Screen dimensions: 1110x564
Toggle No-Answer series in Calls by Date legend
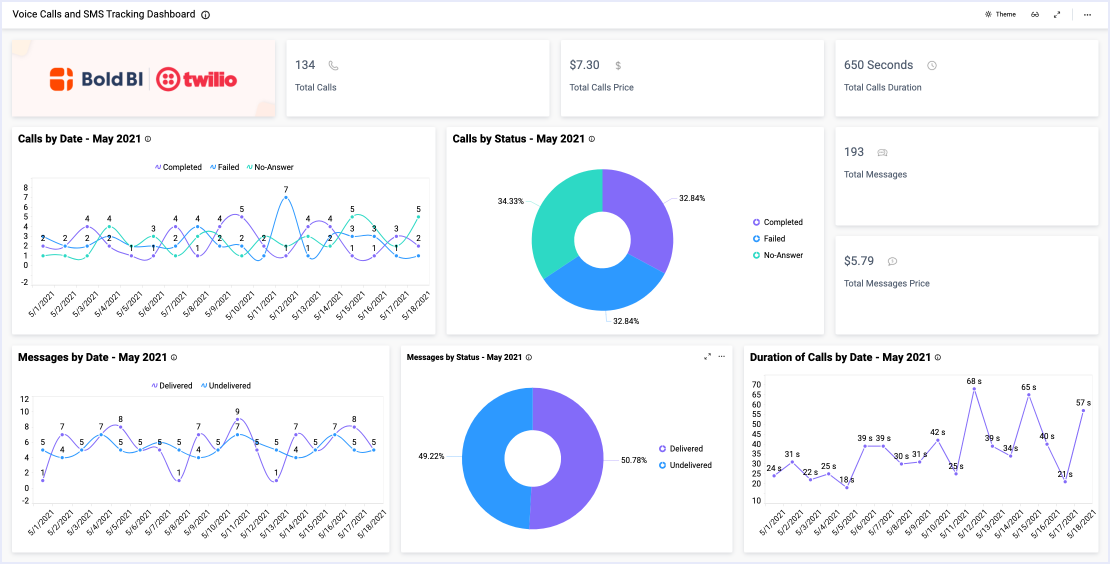pyautogui.click(x=270, y=167)
